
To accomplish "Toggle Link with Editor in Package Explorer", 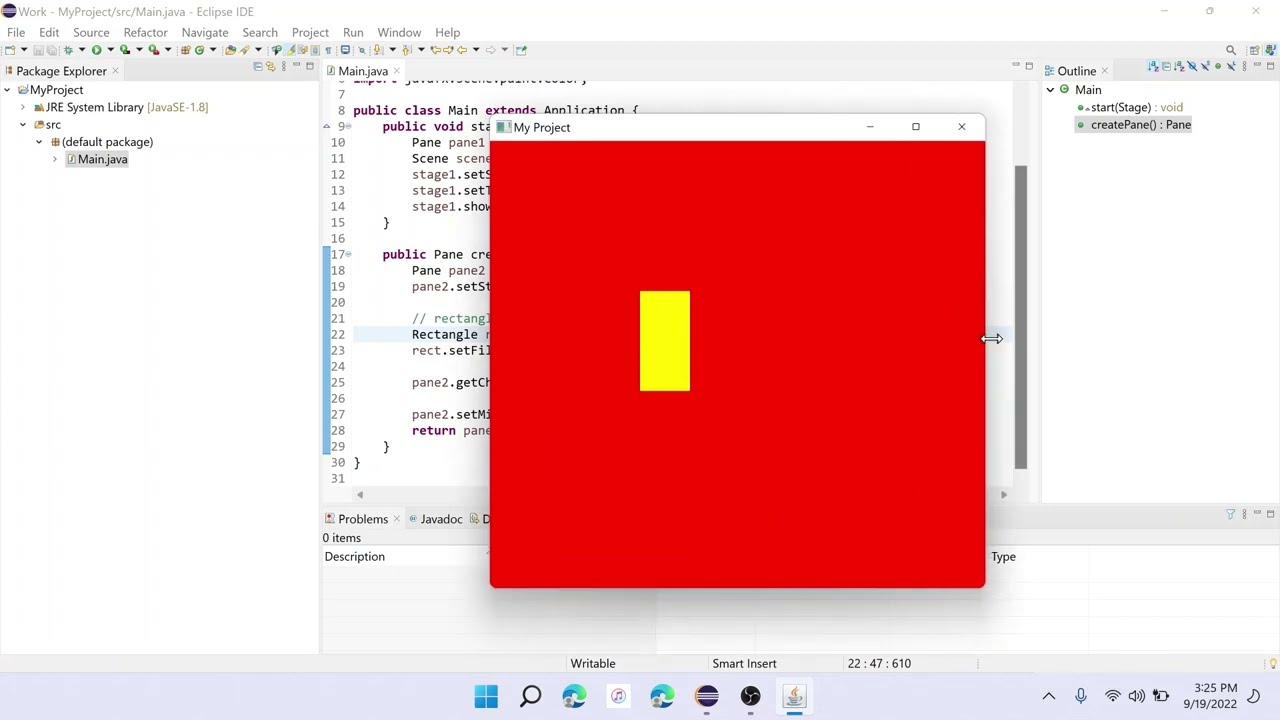I will pos(270,66).
